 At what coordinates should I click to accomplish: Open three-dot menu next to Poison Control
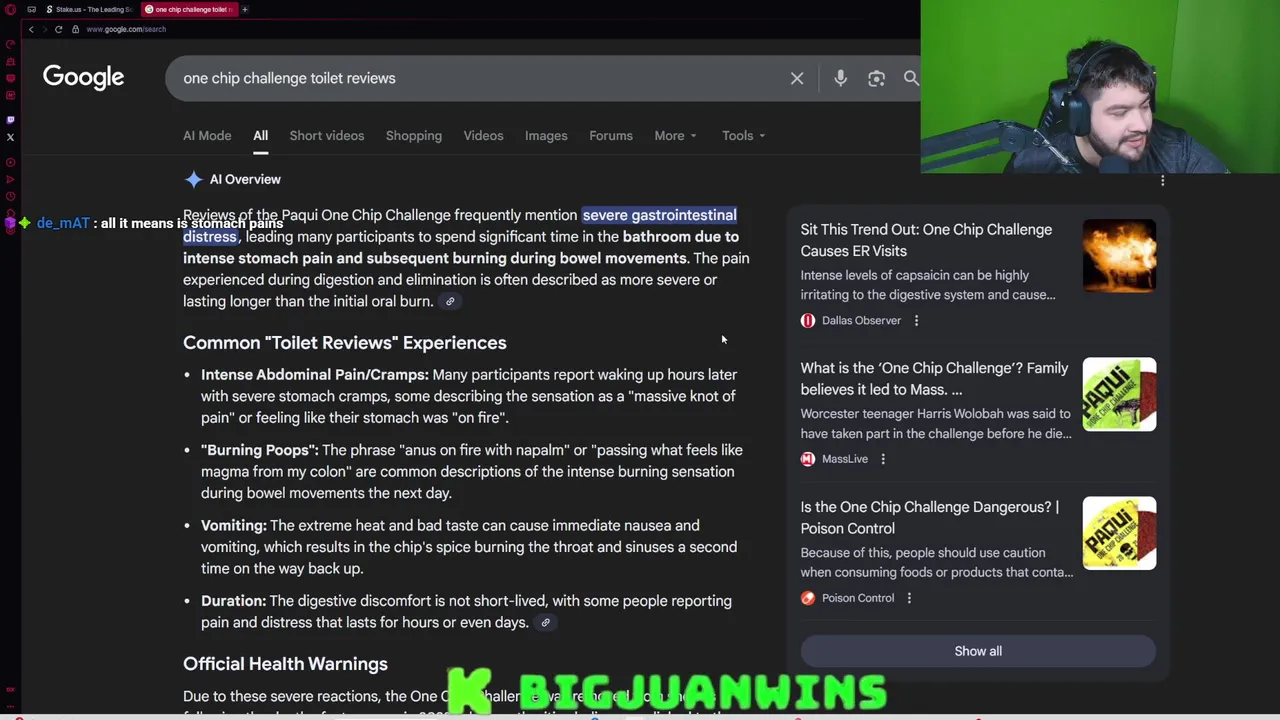pos(909,598)
